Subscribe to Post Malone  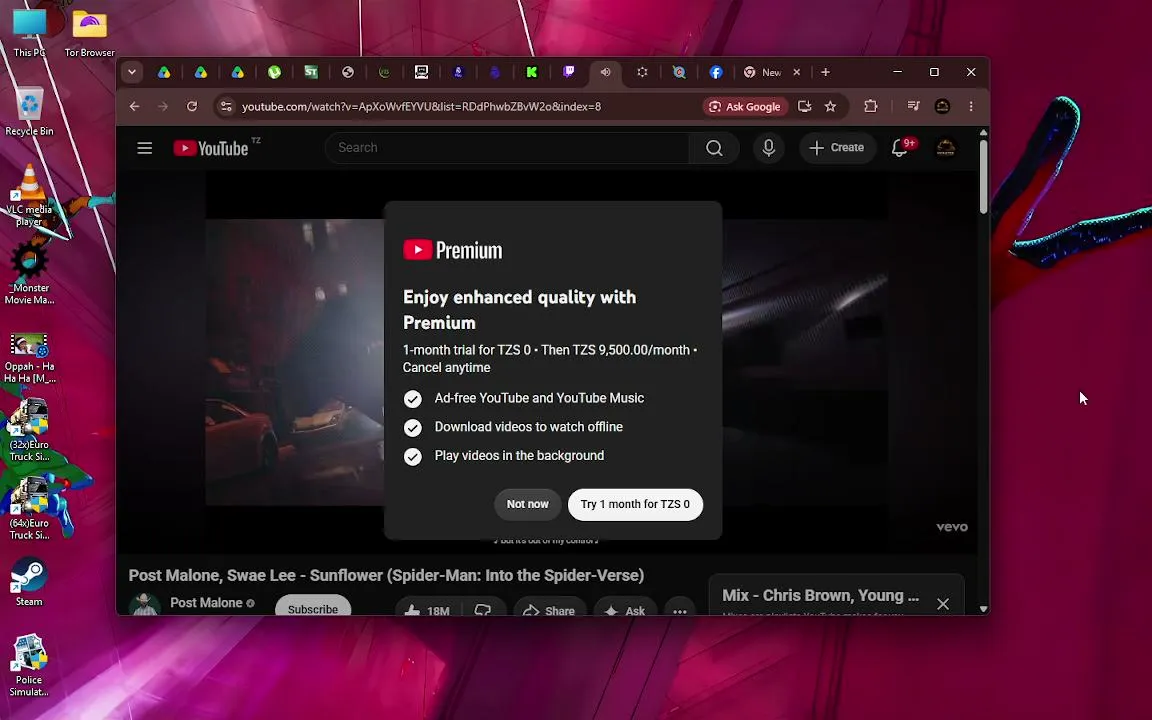pyautogui.click(x=313, y=605)
